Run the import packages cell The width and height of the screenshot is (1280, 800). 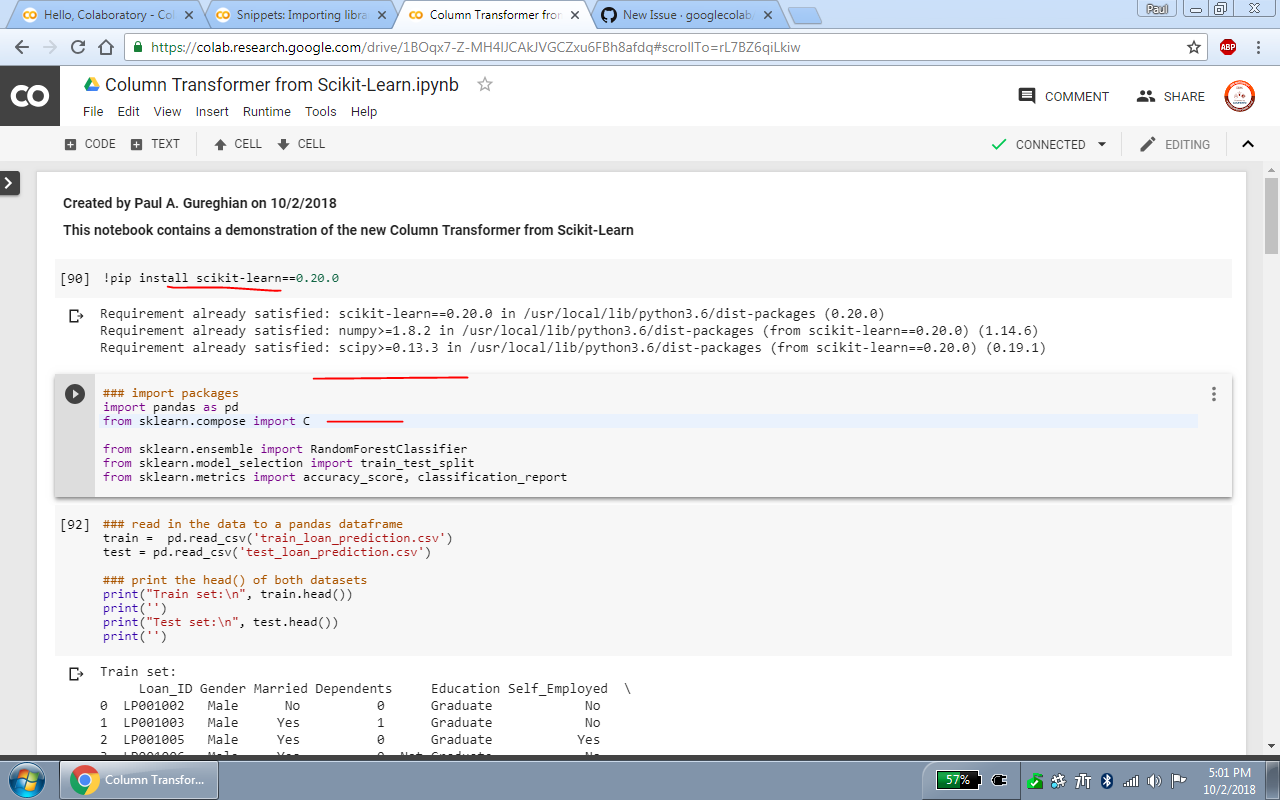coord(75,393)
